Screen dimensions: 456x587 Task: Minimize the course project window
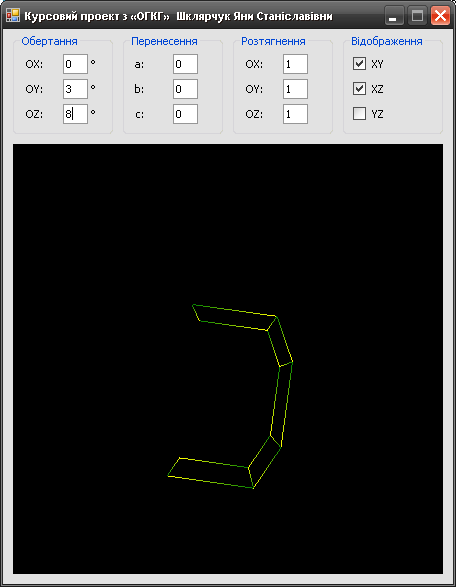(393, 16)
